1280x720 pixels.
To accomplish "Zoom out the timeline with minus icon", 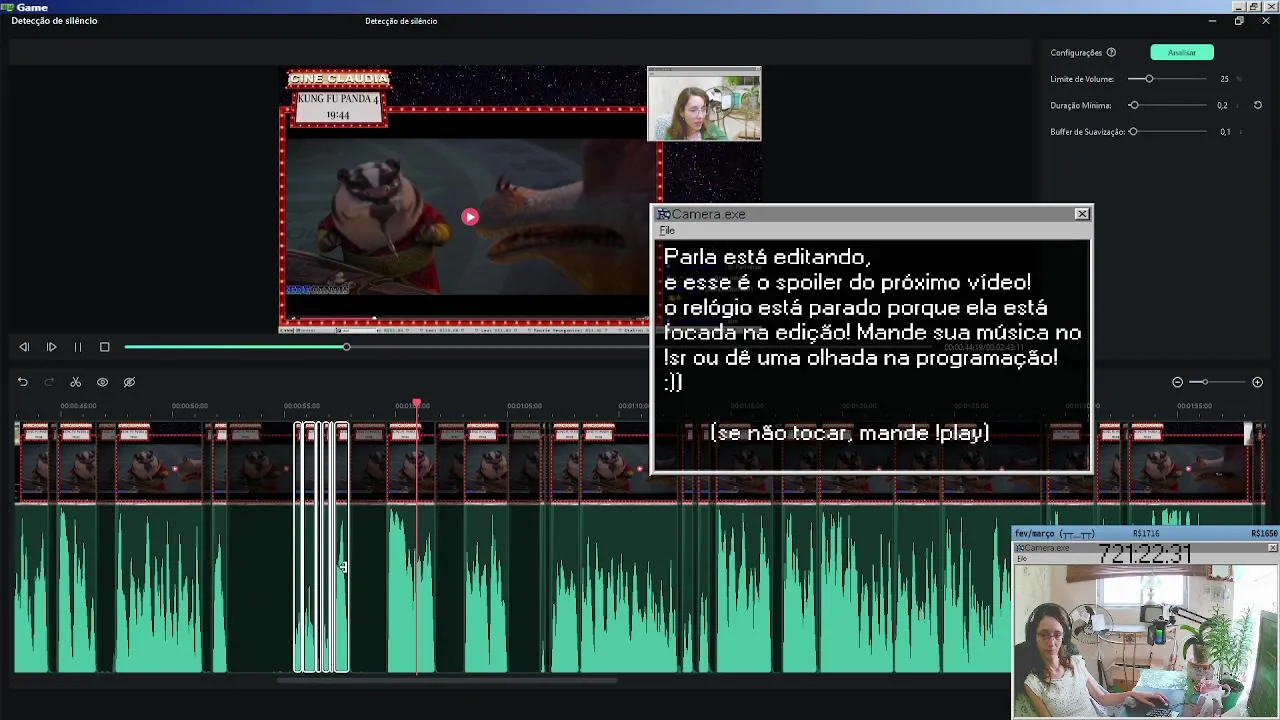I will click(1177, 382).
